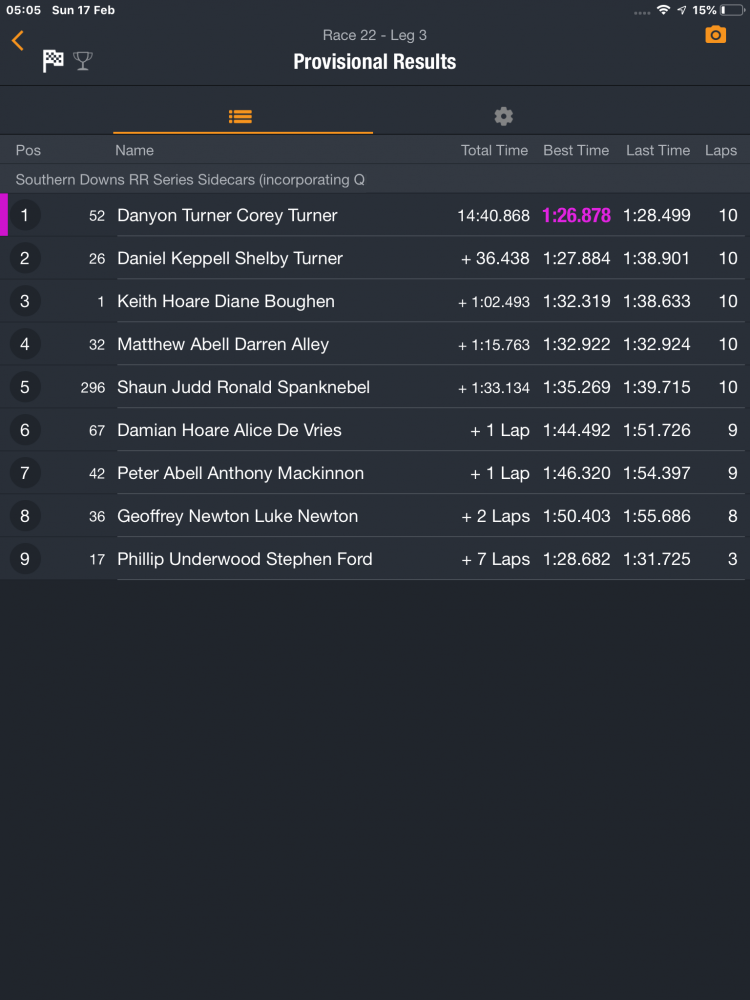Open Keith Hoare Diane Boughen result
The height and width of the screenshot is (1000, 750).
pyautogui.click(x=226, y=301)
